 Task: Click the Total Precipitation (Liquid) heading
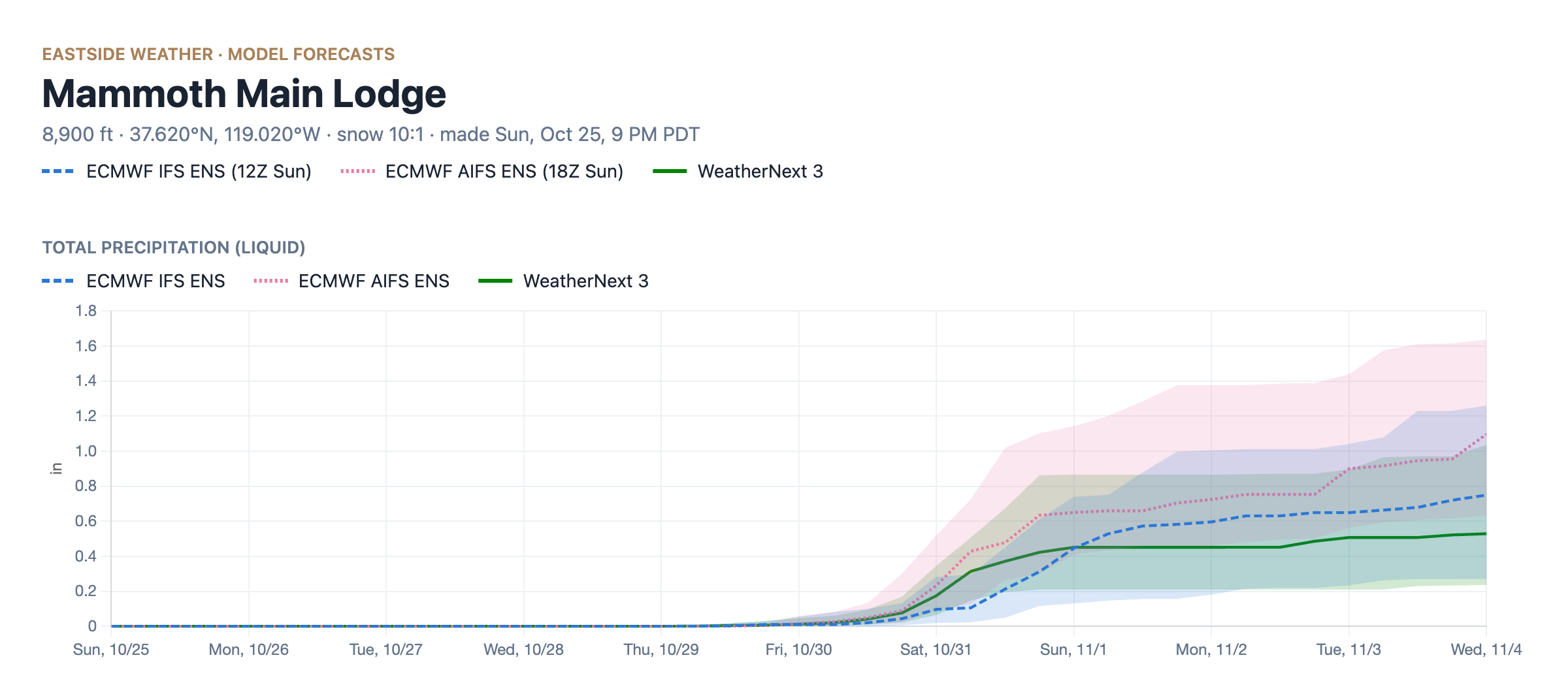(174, 247)
